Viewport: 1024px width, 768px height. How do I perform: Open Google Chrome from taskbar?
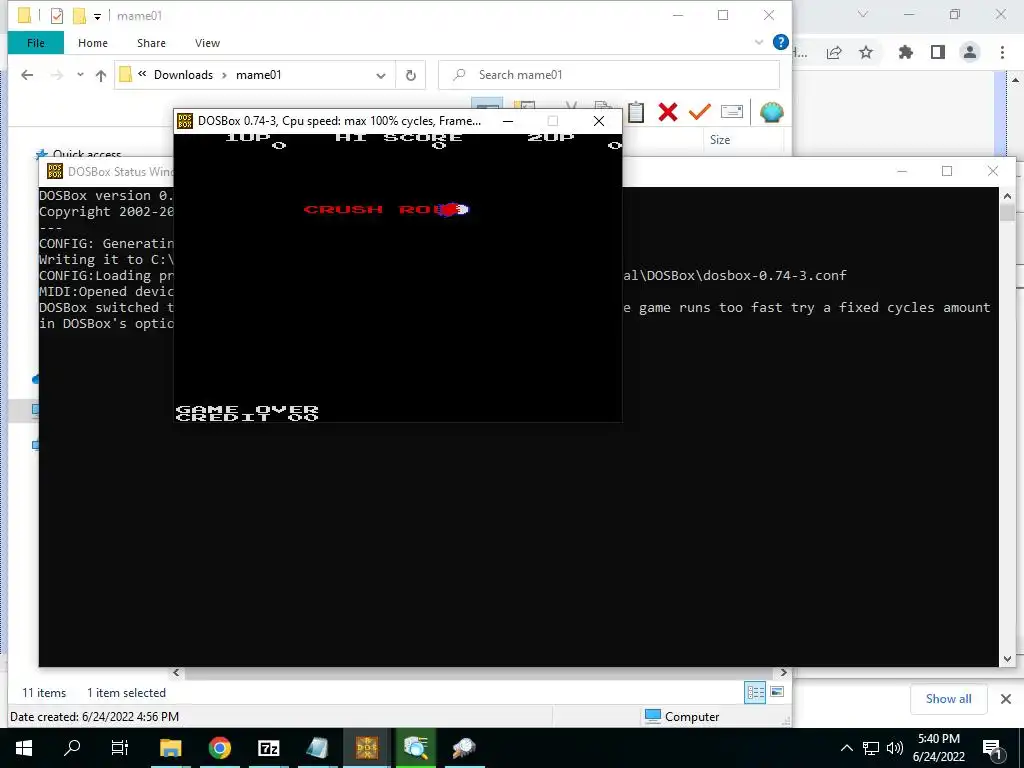(x=220, y=748)
